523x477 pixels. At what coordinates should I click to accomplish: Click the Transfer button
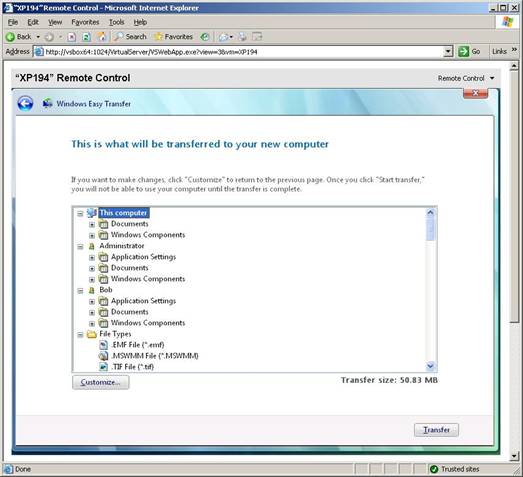point(436,430)
